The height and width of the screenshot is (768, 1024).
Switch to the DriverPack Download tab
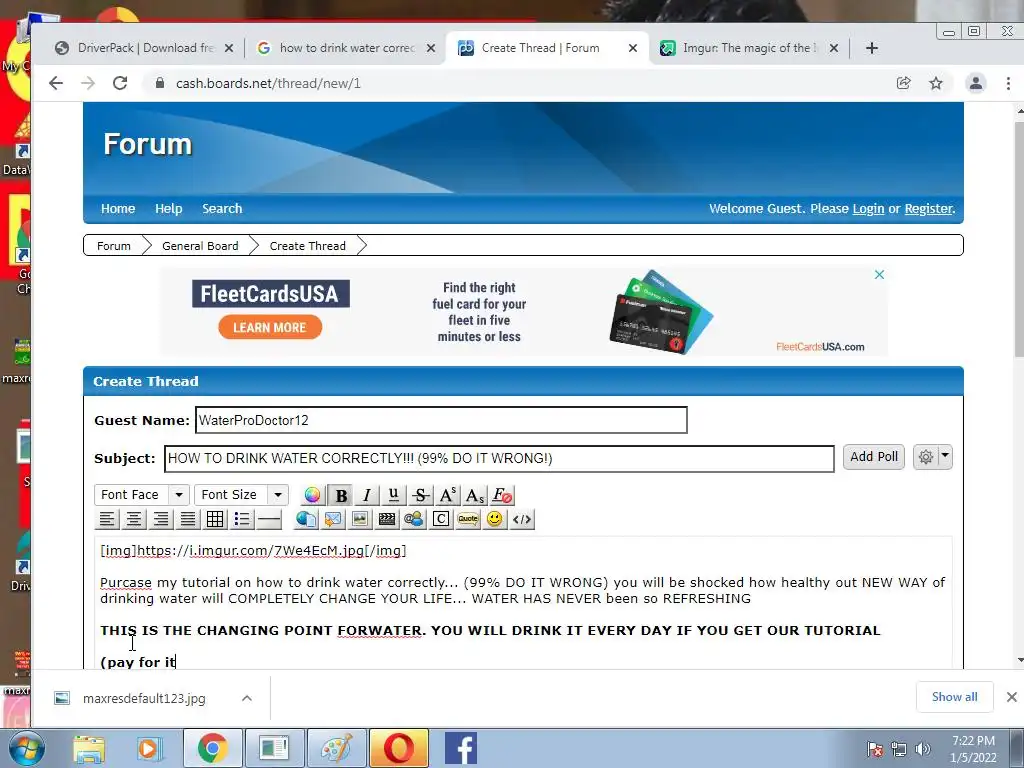click(x=145, y=48)
